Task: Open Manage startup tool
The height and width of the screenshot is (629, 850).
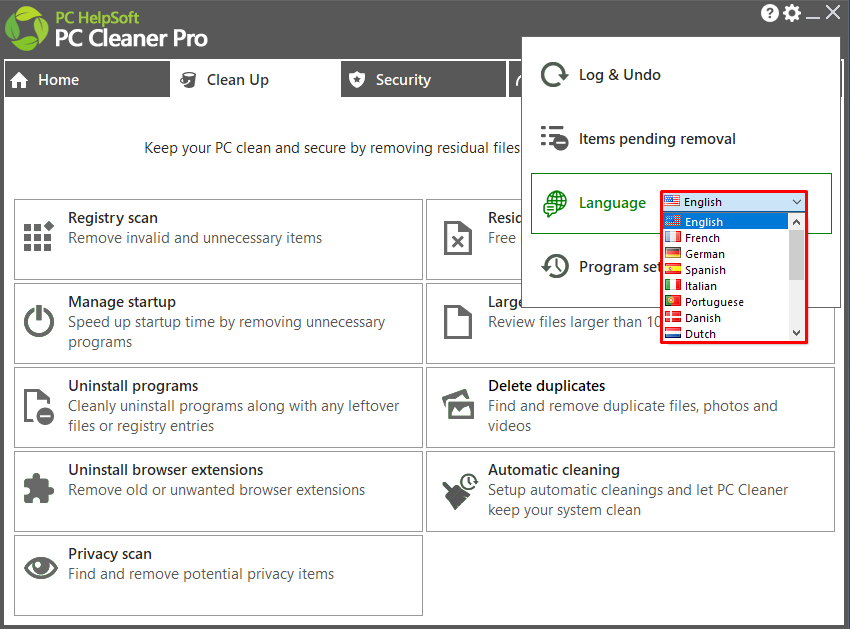Action: 218,324
